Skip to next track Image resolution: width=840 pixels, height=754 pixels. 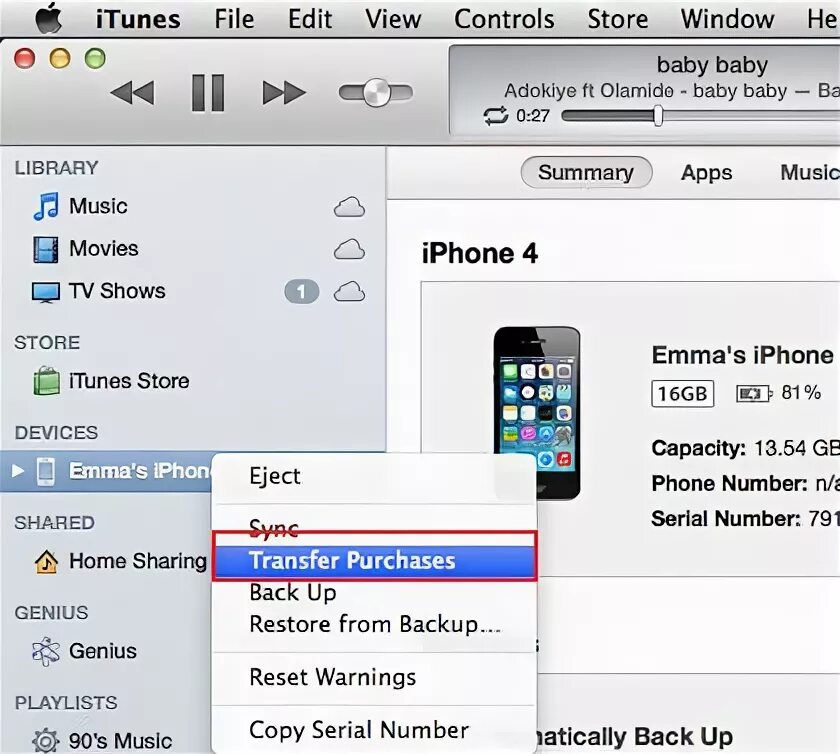[x=284, y=93]
